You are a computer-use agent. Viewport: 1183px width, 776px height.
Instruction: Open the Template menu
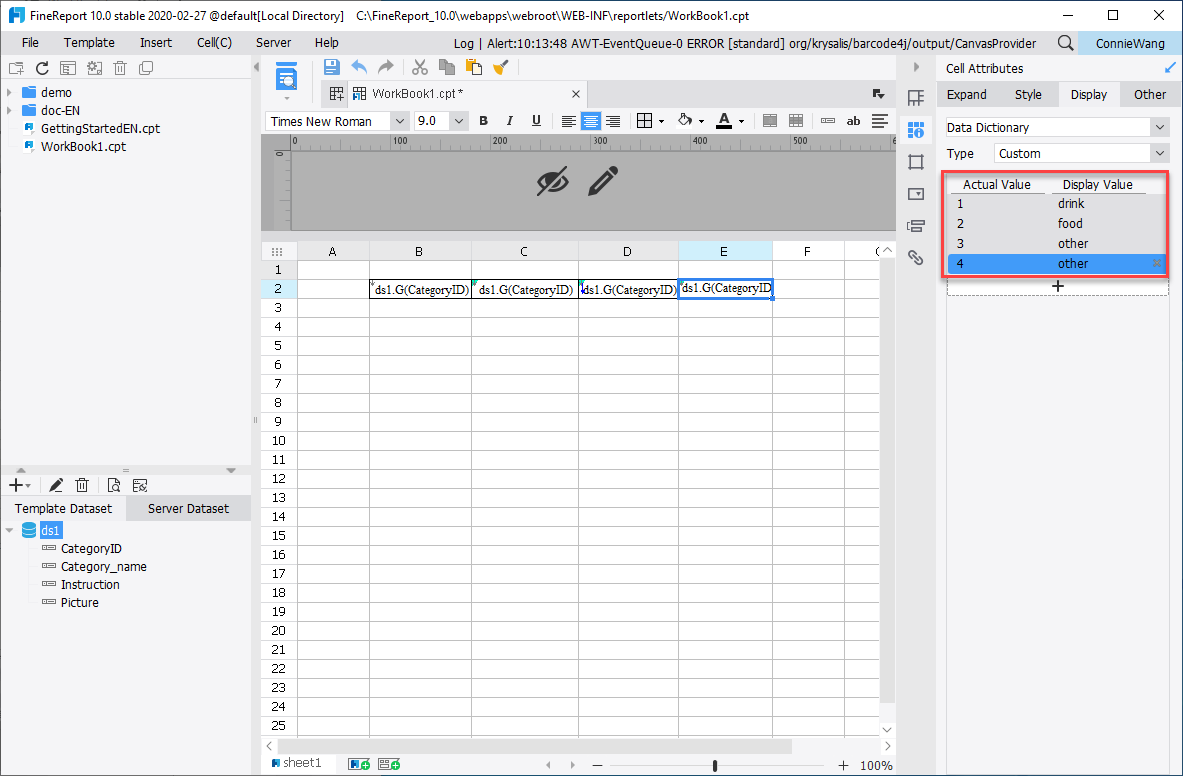89,42
